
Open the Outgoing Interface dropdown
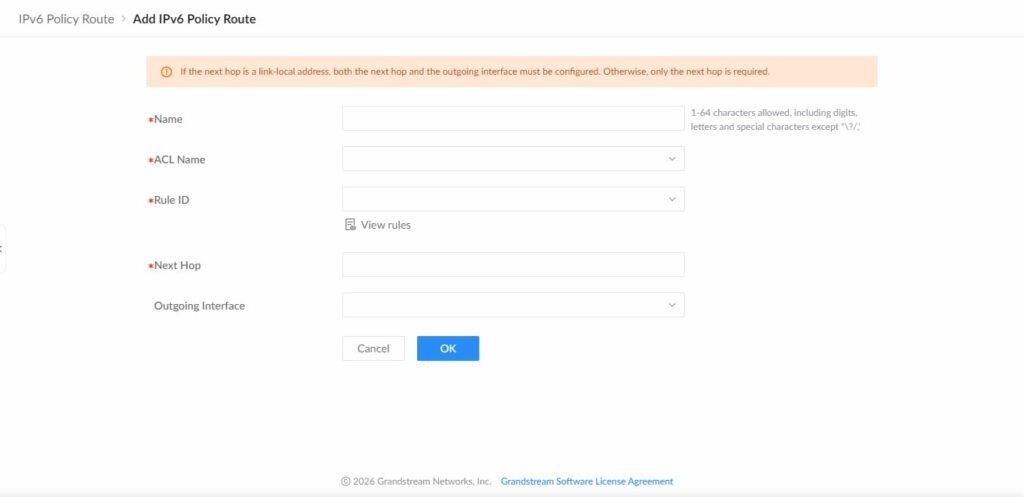[x=513, y=305]
